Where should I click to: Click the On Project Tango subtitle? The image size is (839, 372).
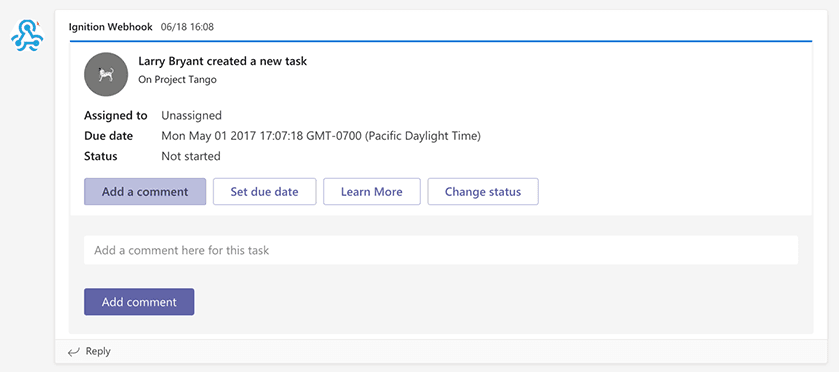(177, 80)
